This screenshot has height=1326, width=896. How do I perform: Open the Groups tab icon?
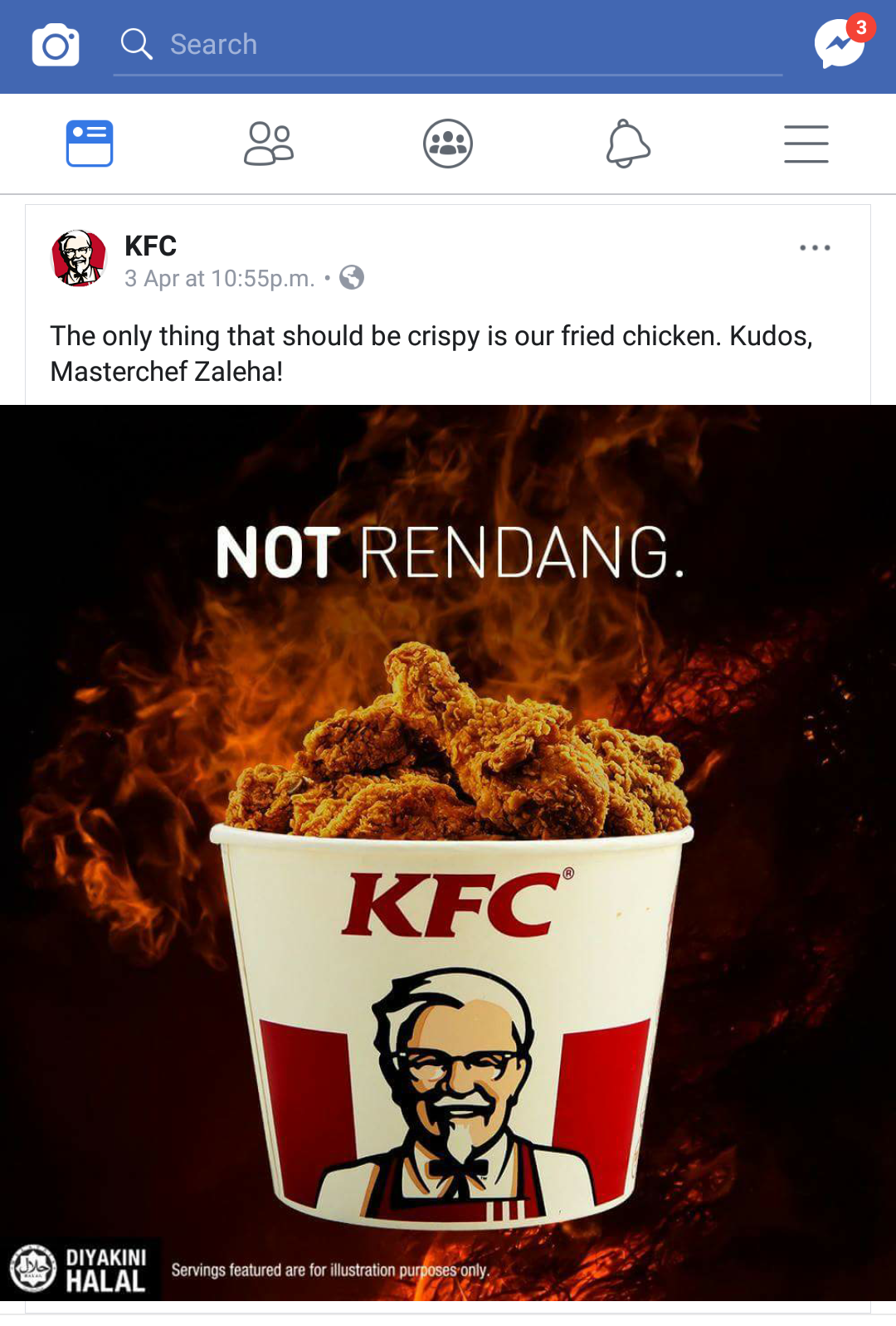(x=448, y=144)
